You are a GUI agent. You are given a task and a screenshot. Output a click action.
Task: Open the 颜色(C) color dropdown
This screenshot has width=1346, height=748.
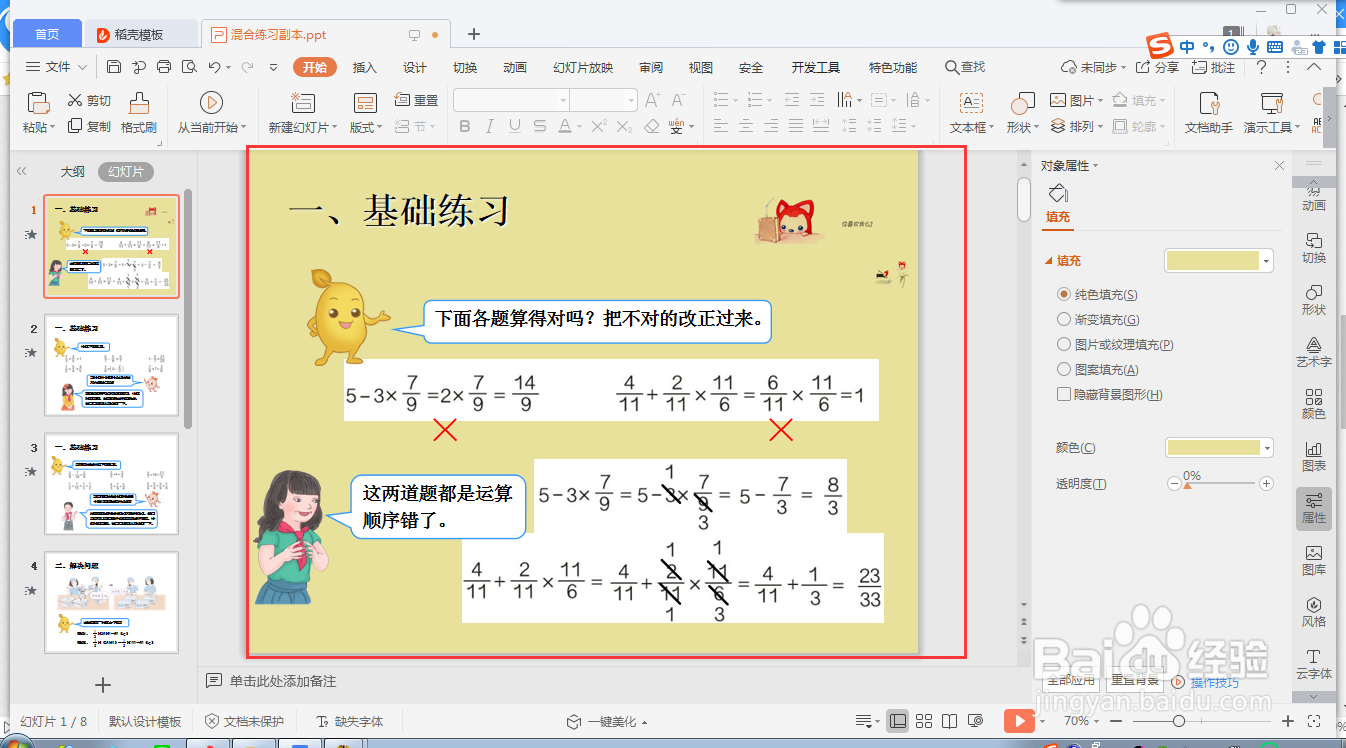[x=1218, y=447]
